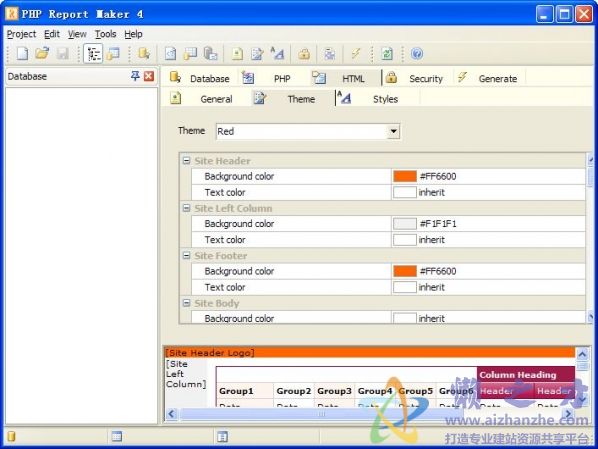Click the Save Project disk icon
Screen dimensions: 598x449
(x=63, y=53)
